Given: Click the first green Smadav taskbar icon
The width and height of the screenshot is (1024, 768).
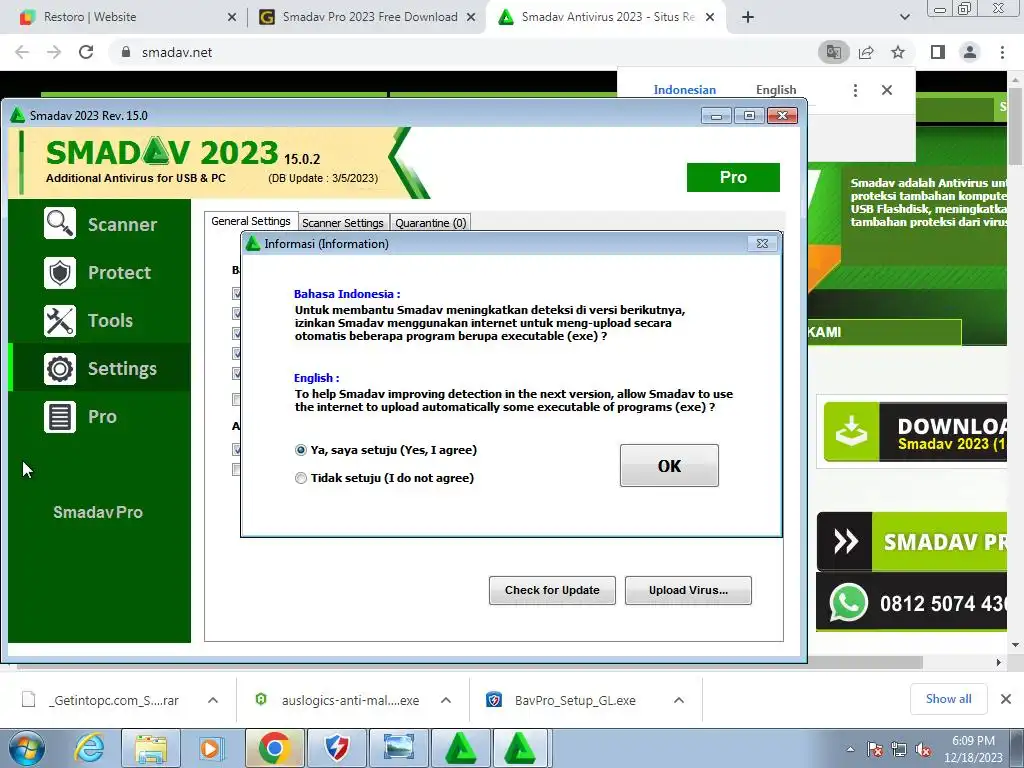Looking at the screenshot, I should tap(460, 748).
